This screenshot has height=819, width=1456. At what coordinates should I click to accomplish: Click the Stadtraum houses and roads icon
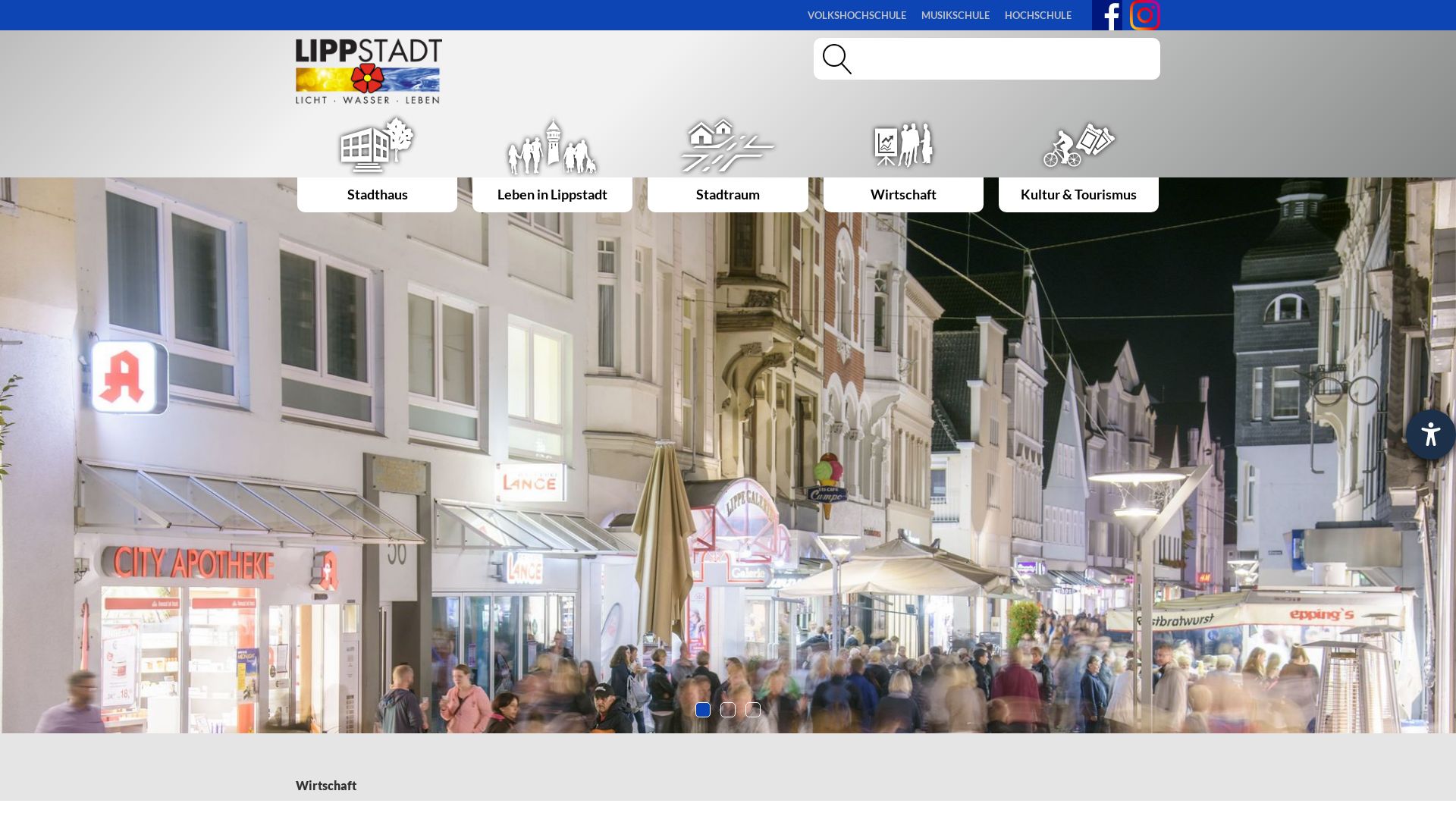tap(727, 145)
